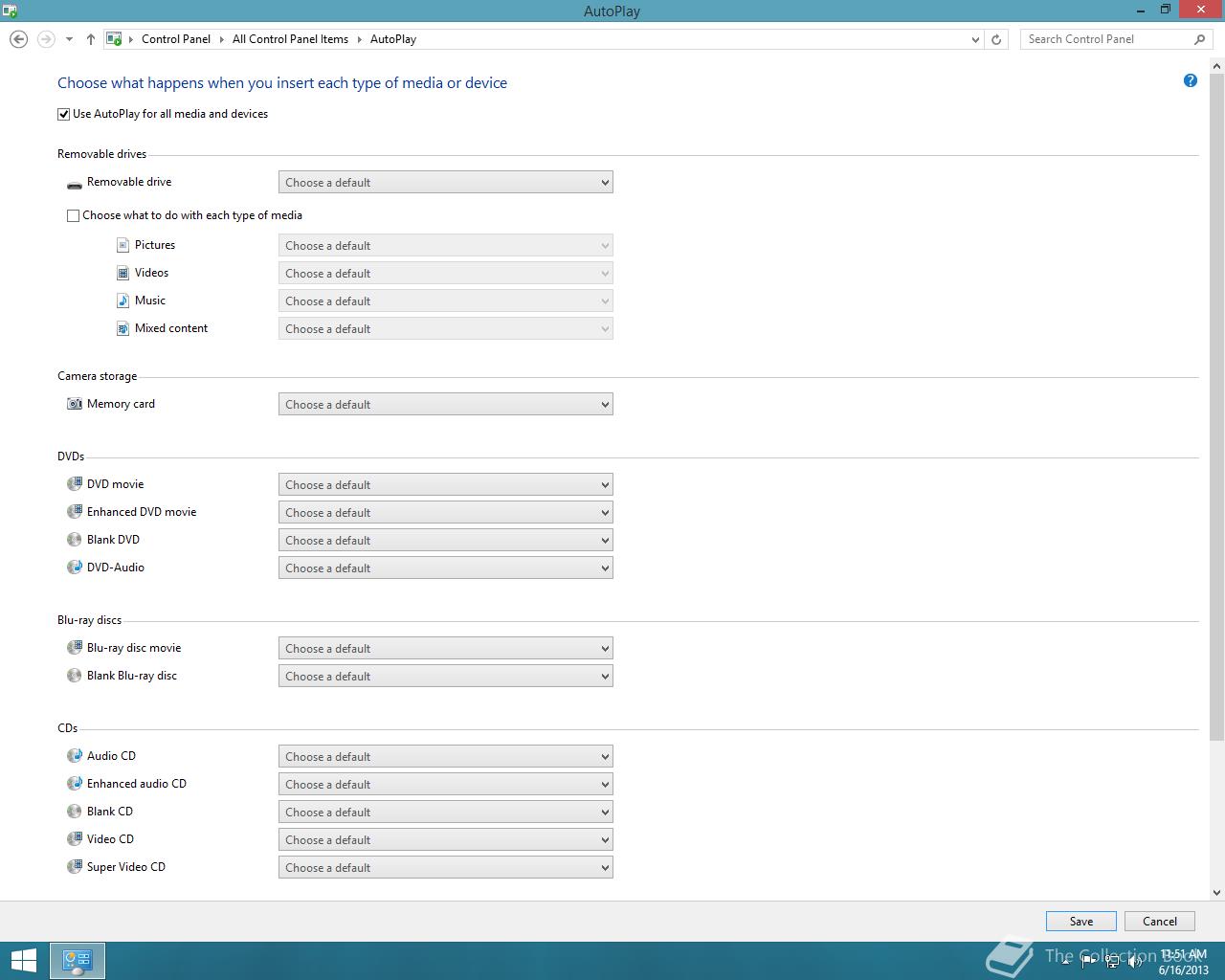Click the Memory card camera icon
This screenshot has height=980, width=1225.
tap(75, 404)
